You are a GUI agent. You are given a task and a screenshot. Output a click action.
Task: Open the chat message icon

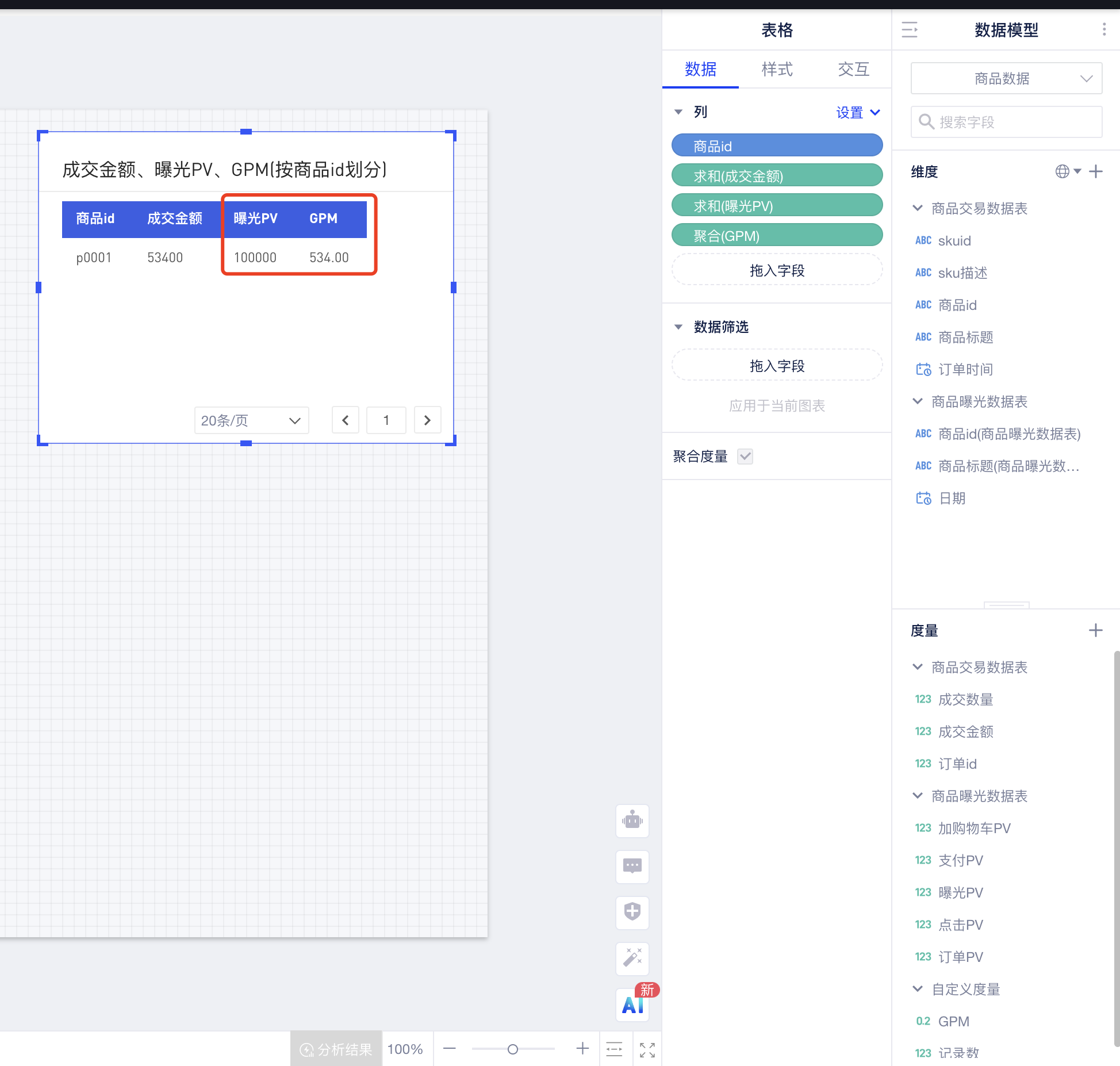tap(632, 866)
